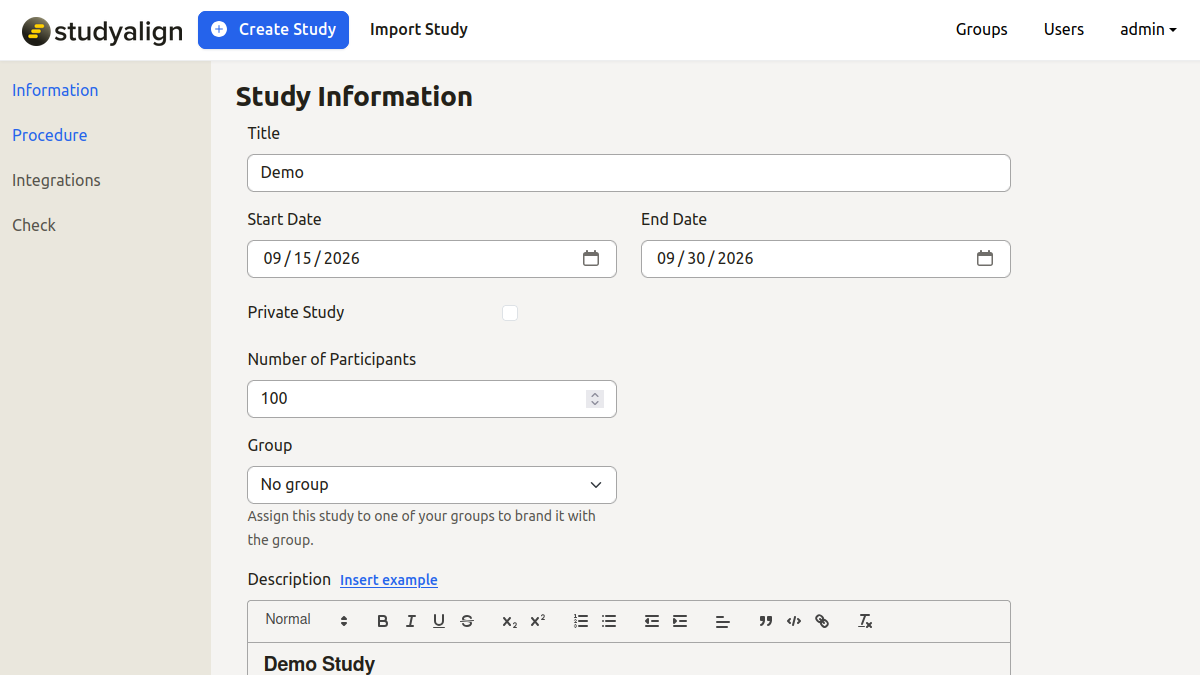Insert a hyperlink in description
1200x675 pixels.
(822, 621)
